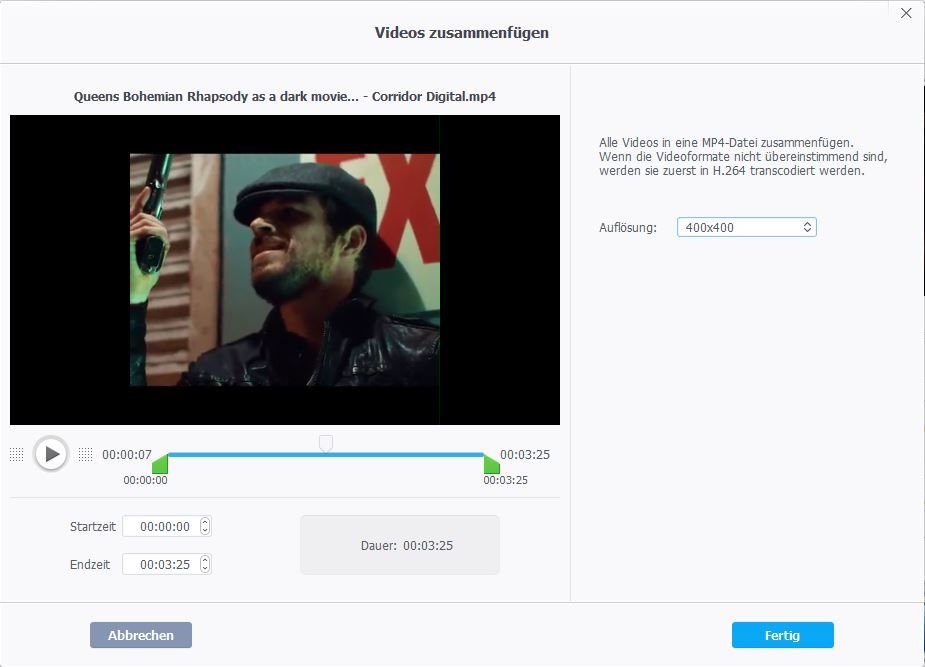Select the green start trim marker

click(160, 464)
